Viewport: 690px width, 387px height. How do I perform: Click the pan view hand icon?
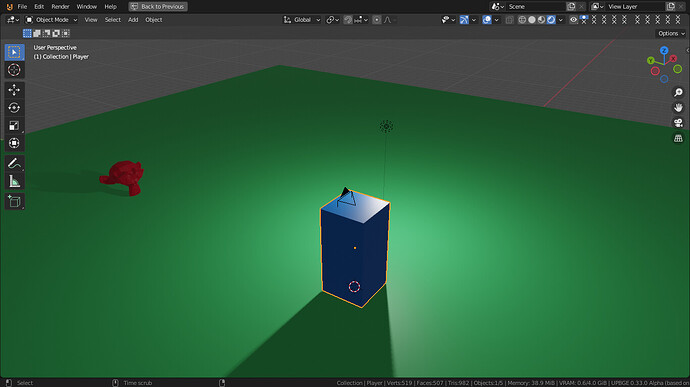[x=678, y=107]
